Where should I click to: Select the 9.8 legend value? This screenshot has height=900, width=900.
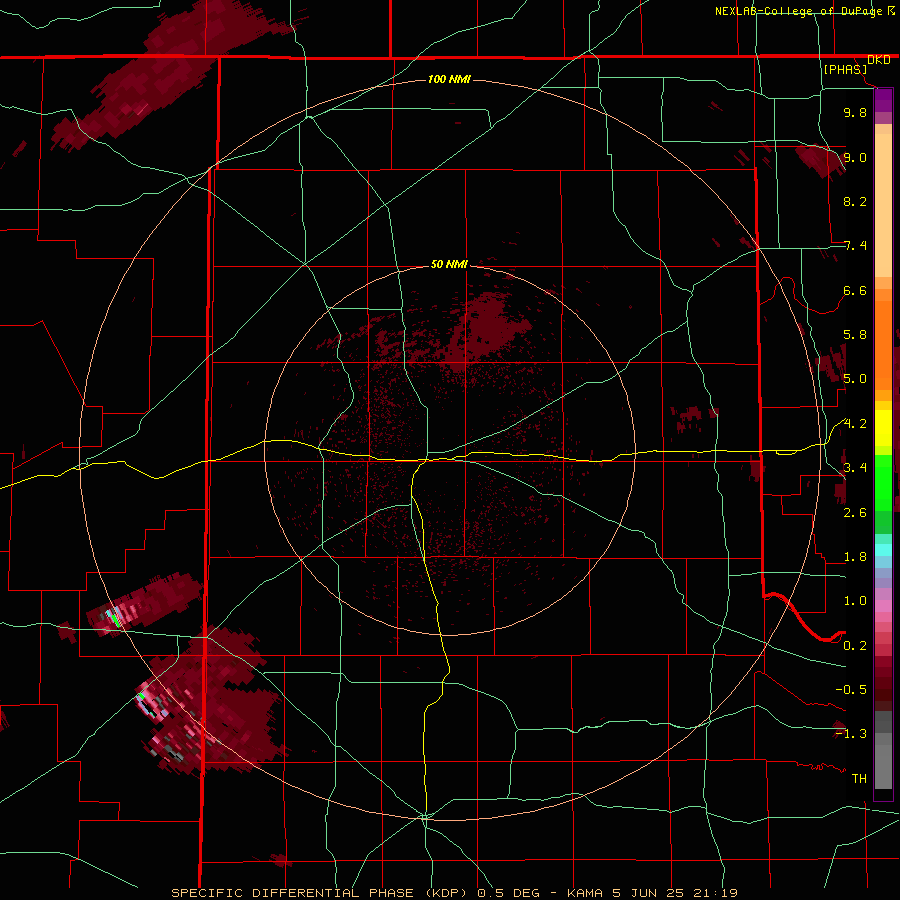coord(855,112)
